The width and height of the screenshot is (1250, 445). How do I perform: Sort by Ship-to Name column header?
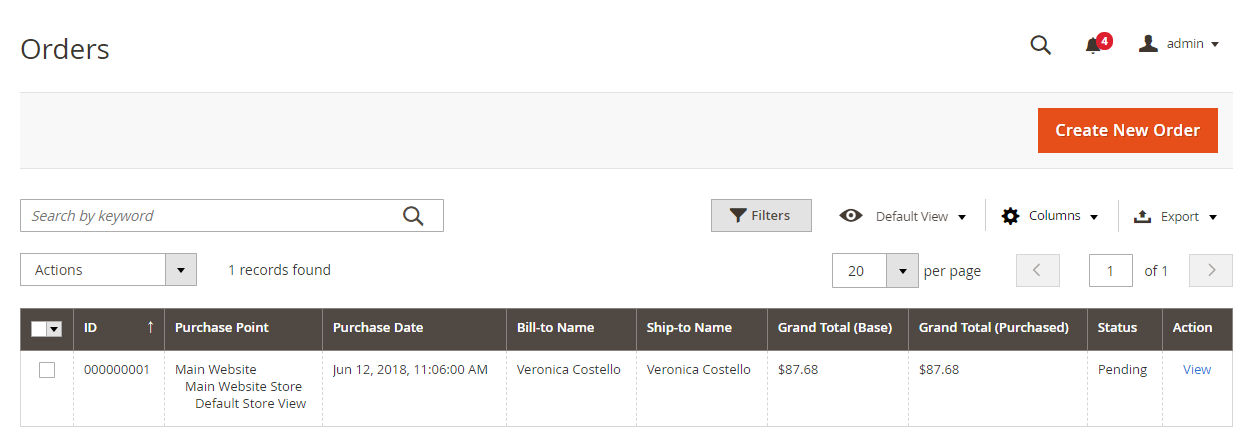(x=702, y=327)
